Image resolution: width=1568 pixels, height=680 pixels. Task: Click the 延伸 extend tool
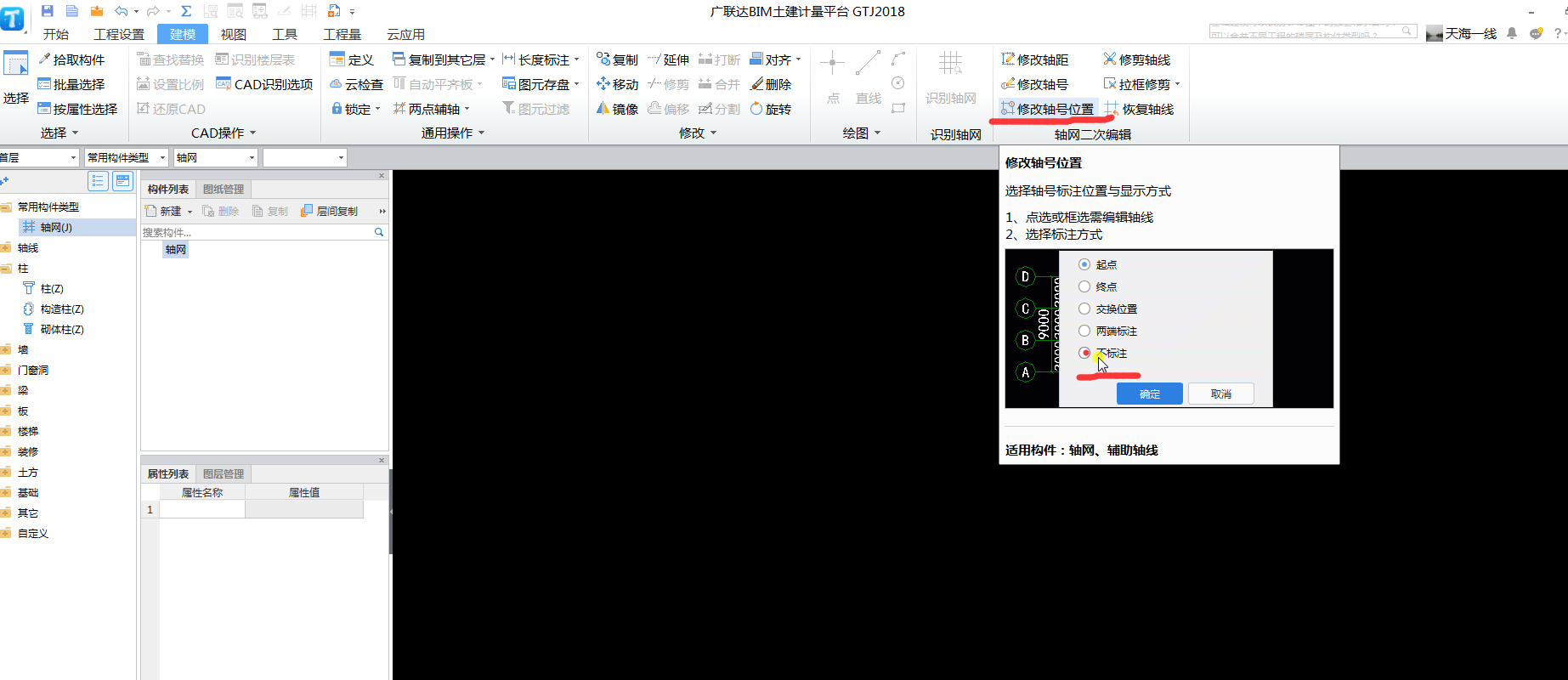point(668,59)
